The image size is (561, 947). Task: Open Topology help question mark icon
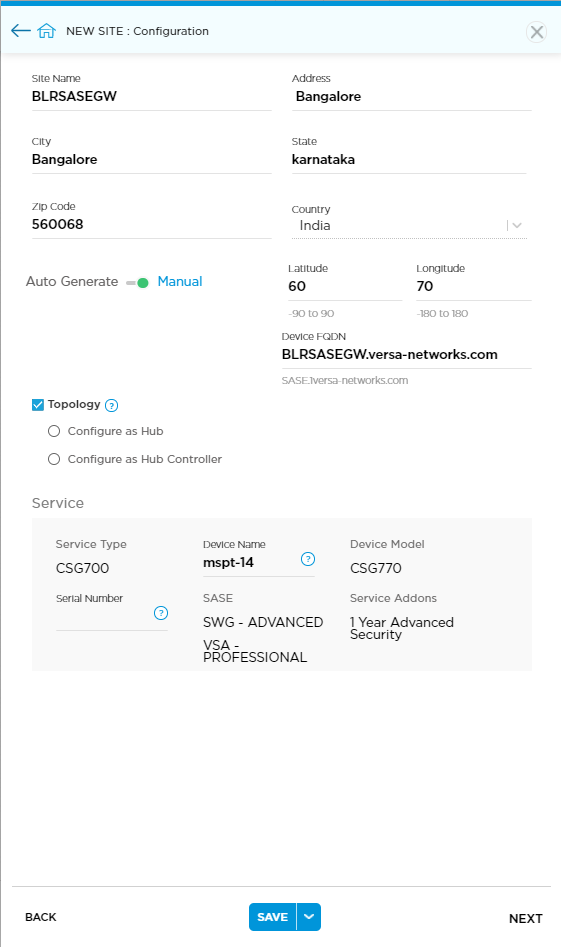(x=111, y=405)
